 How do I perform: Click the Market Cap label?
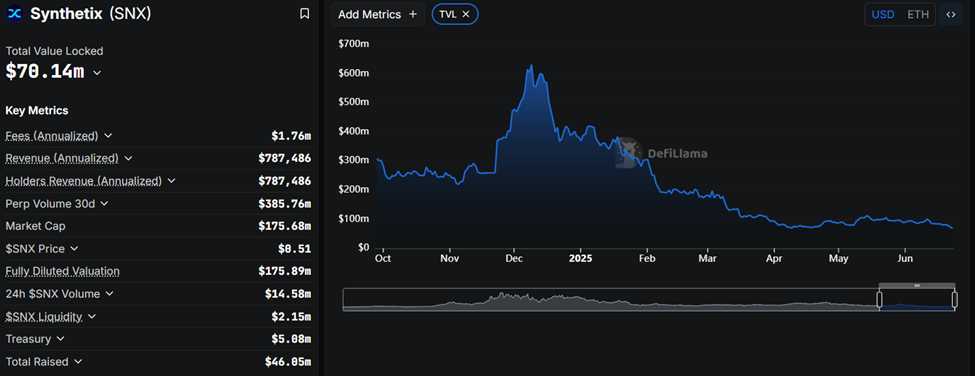point(35,226)
